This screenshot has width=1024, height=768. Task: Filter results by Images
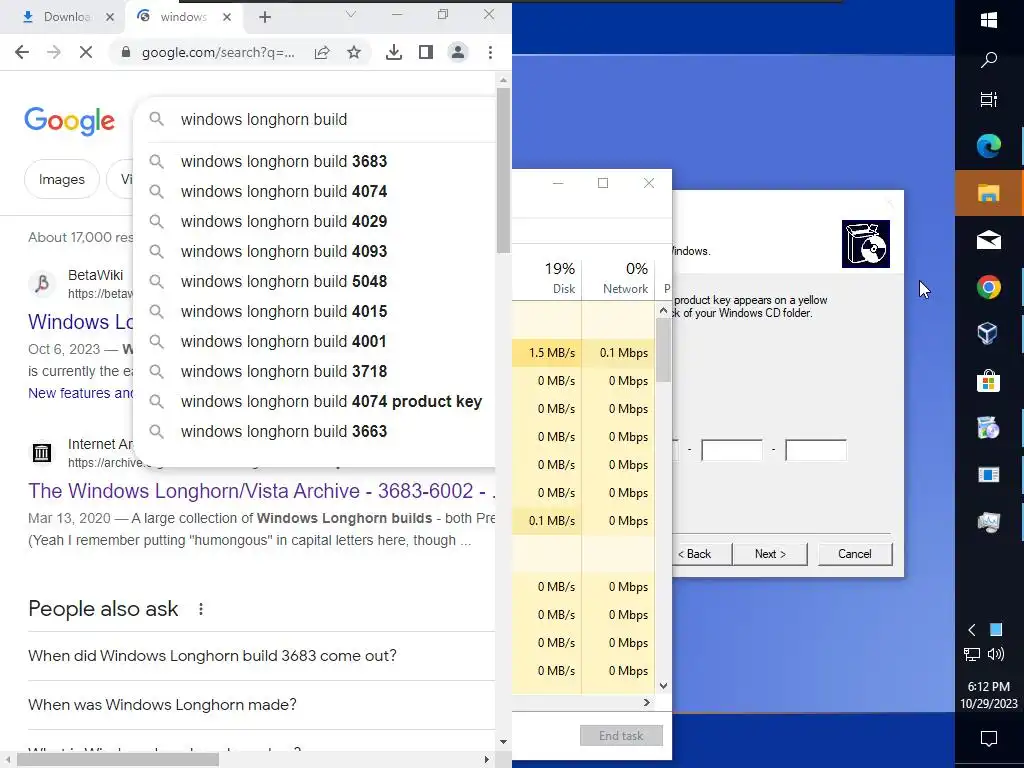[x=61, y=179]
